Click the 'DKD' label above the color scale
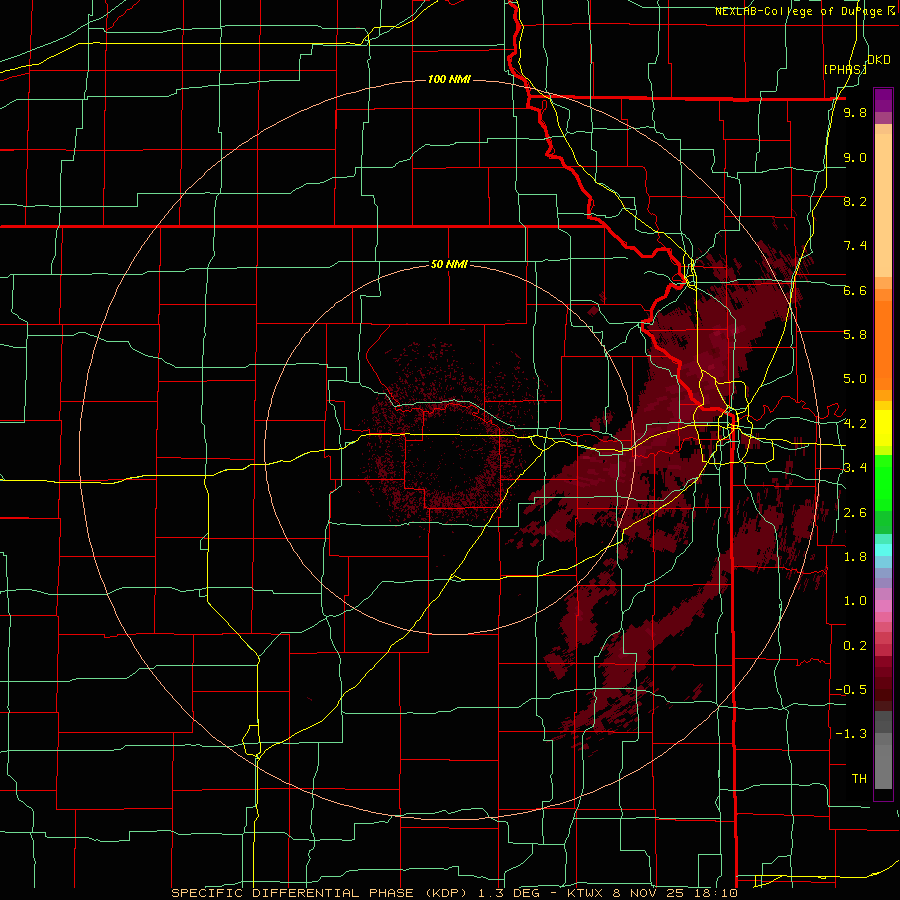 tap(879, 60)
